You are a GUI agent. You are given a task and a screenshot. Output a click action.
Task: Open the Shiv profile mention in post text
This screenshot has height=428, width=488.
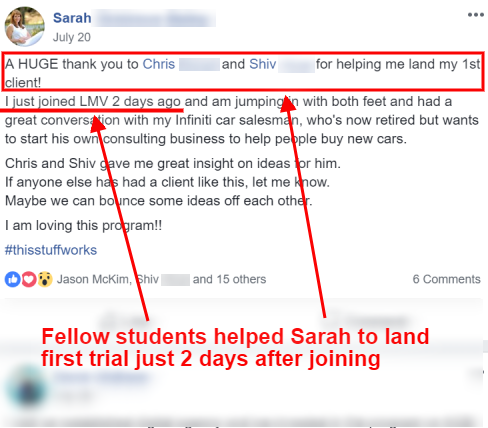[263, 64]
